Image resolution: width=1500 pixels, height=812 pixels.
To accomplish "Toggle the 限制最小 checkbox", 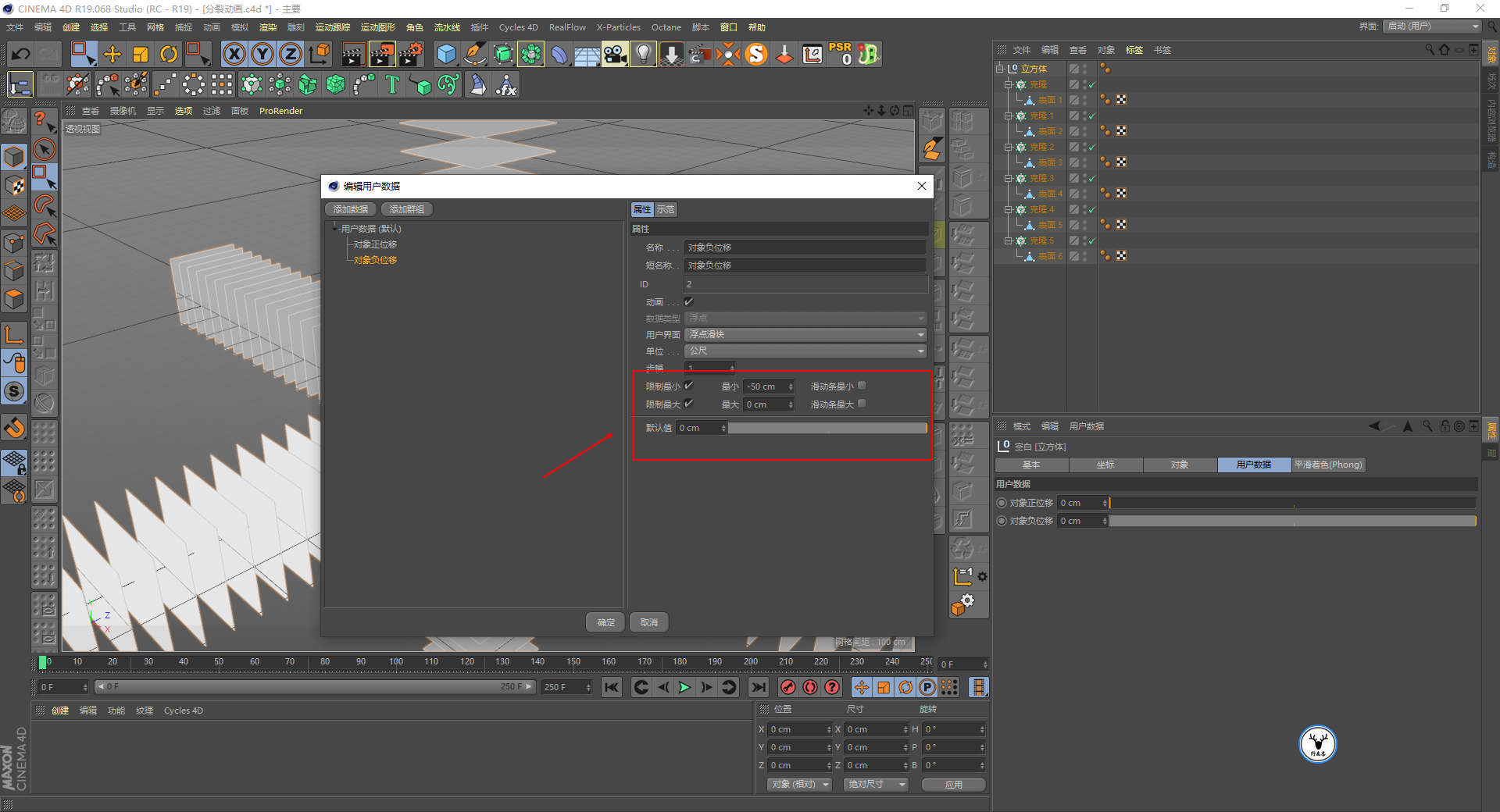I will [688, 386].
